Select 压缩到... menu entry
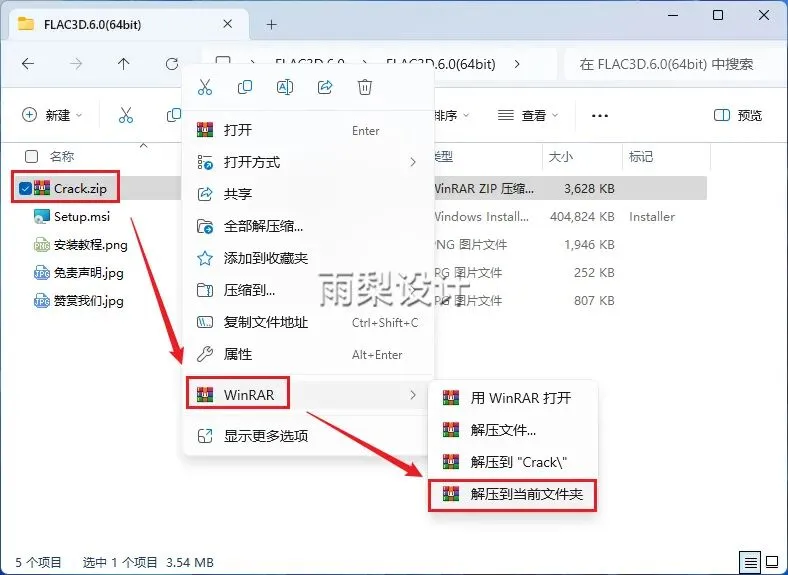This screenshot has width=788, height=575. click(308, 290)
